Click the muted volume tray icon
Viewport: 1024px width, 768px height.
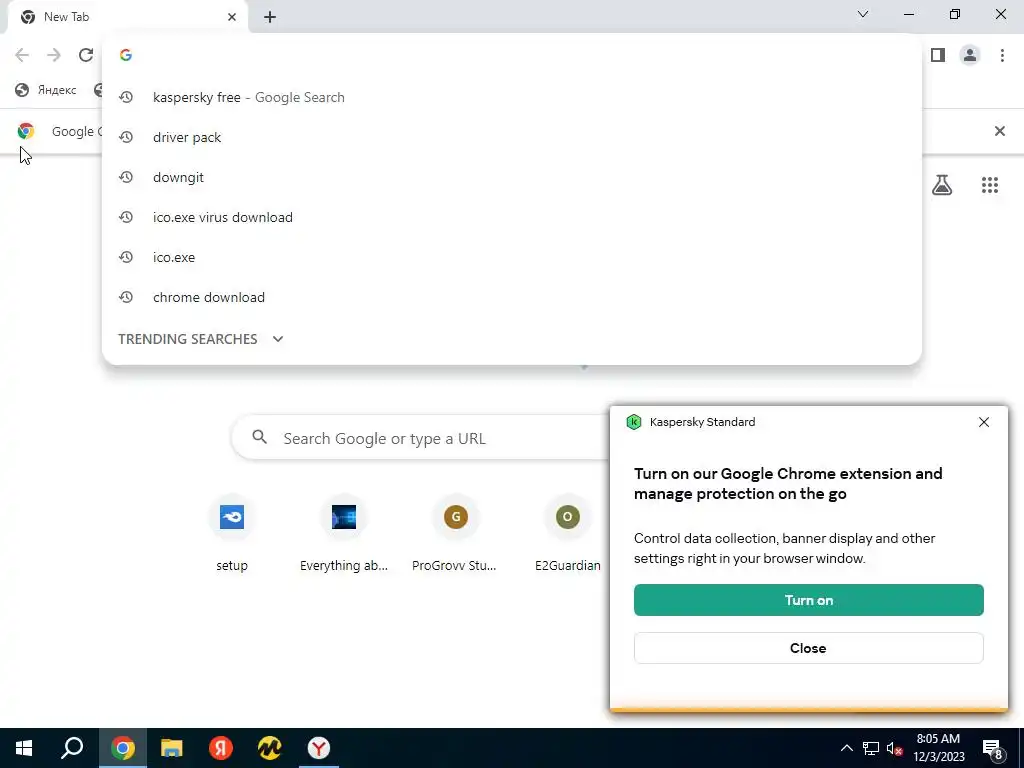pos(895,748)
